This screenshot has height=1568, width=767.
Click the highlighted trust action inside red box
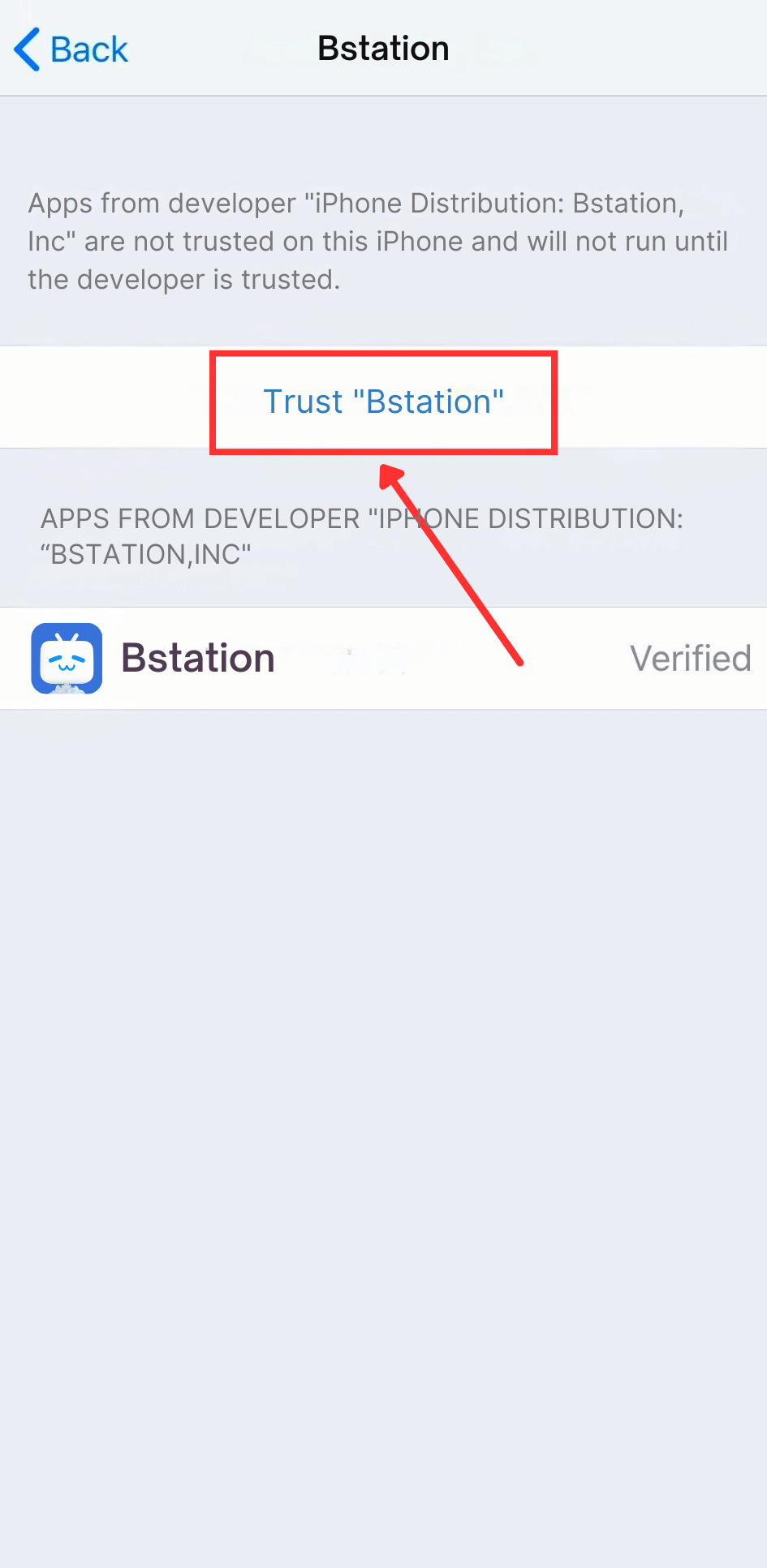[382, 402]
